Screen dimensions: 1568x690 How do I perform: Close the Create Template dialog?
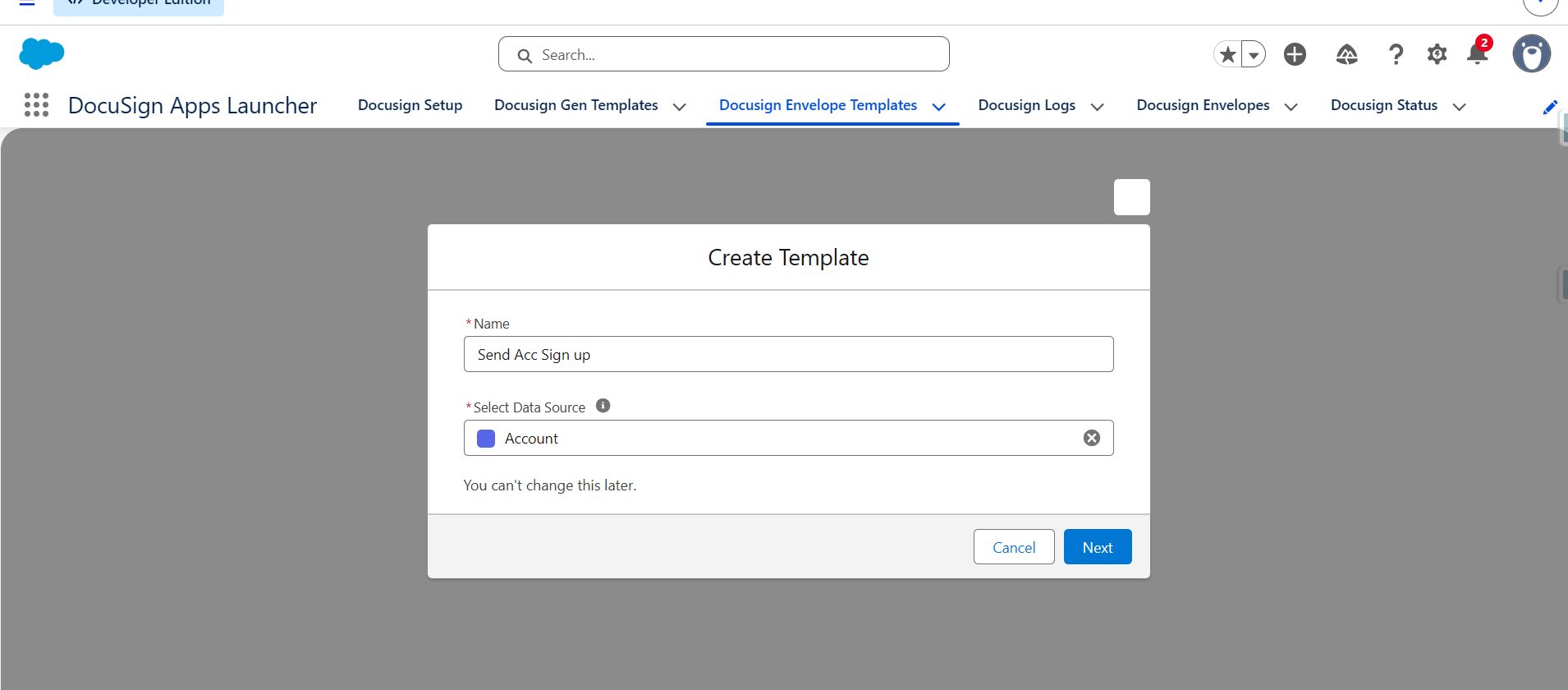tap(1131, 197)
